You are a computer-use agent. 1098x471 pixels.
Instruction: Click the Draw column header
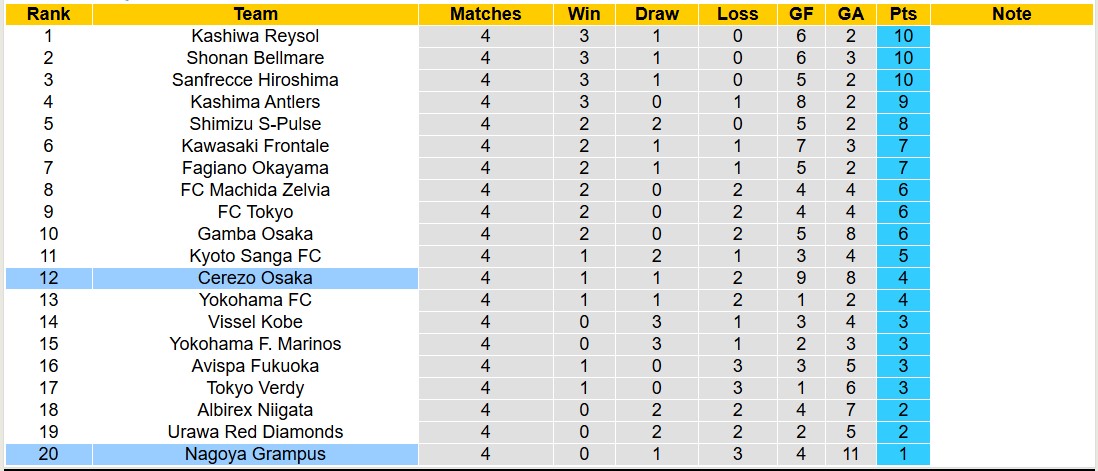click(656, 14)
